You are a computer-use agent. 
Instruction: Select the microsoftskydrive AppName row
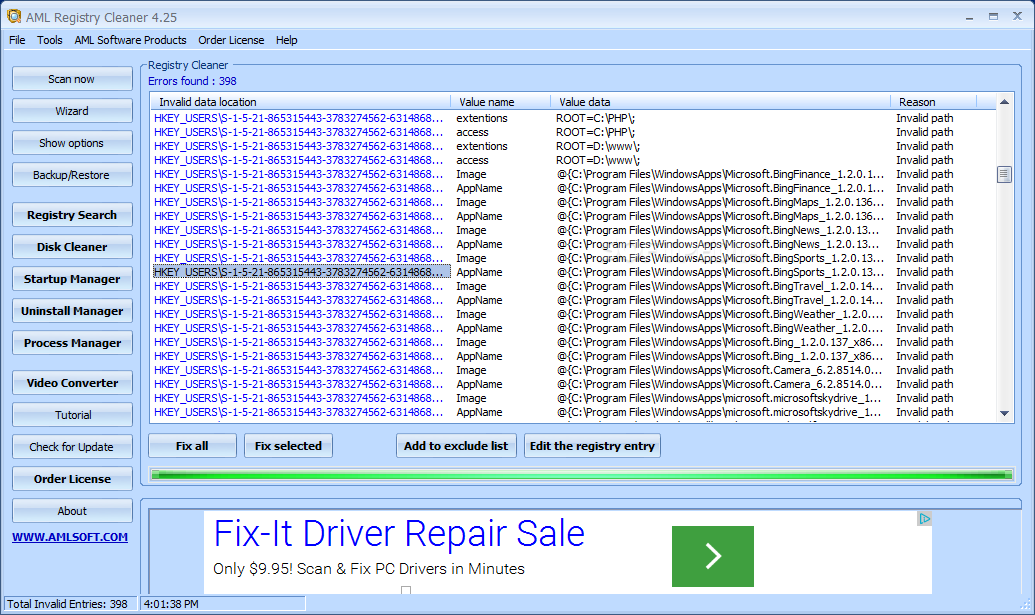[573, 412]
